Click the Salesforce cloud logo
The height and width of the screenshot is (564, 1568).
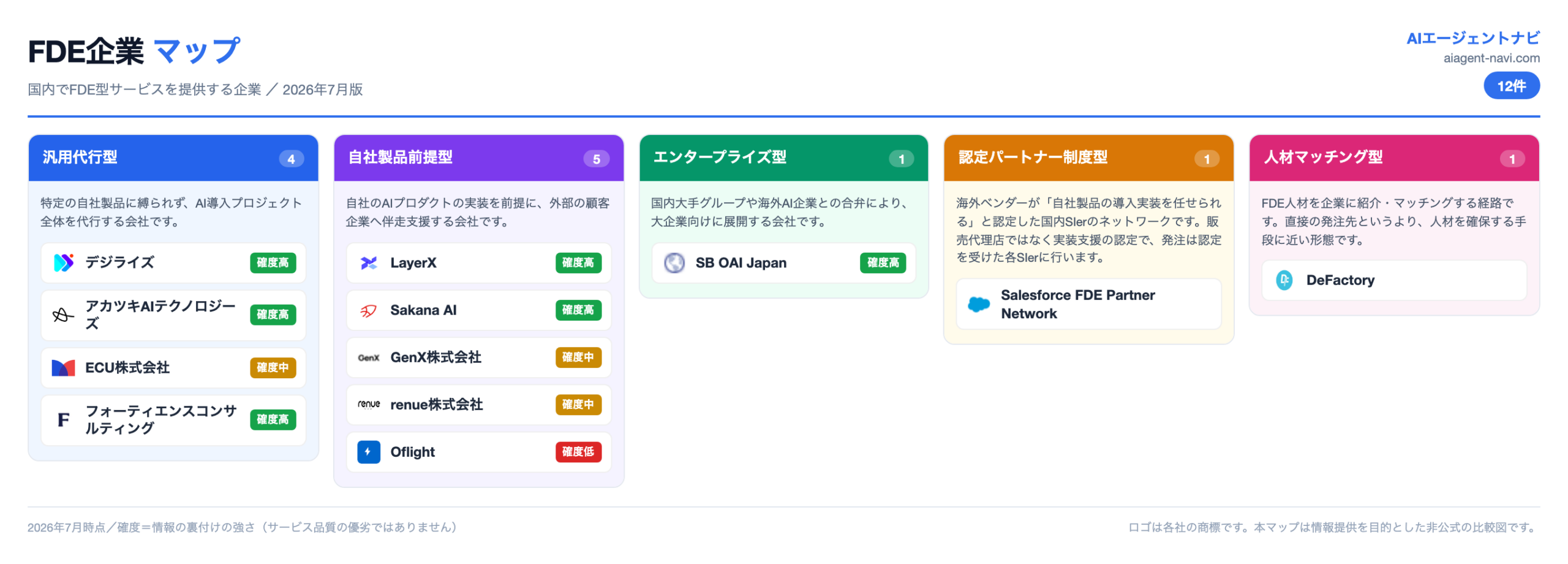978,304
